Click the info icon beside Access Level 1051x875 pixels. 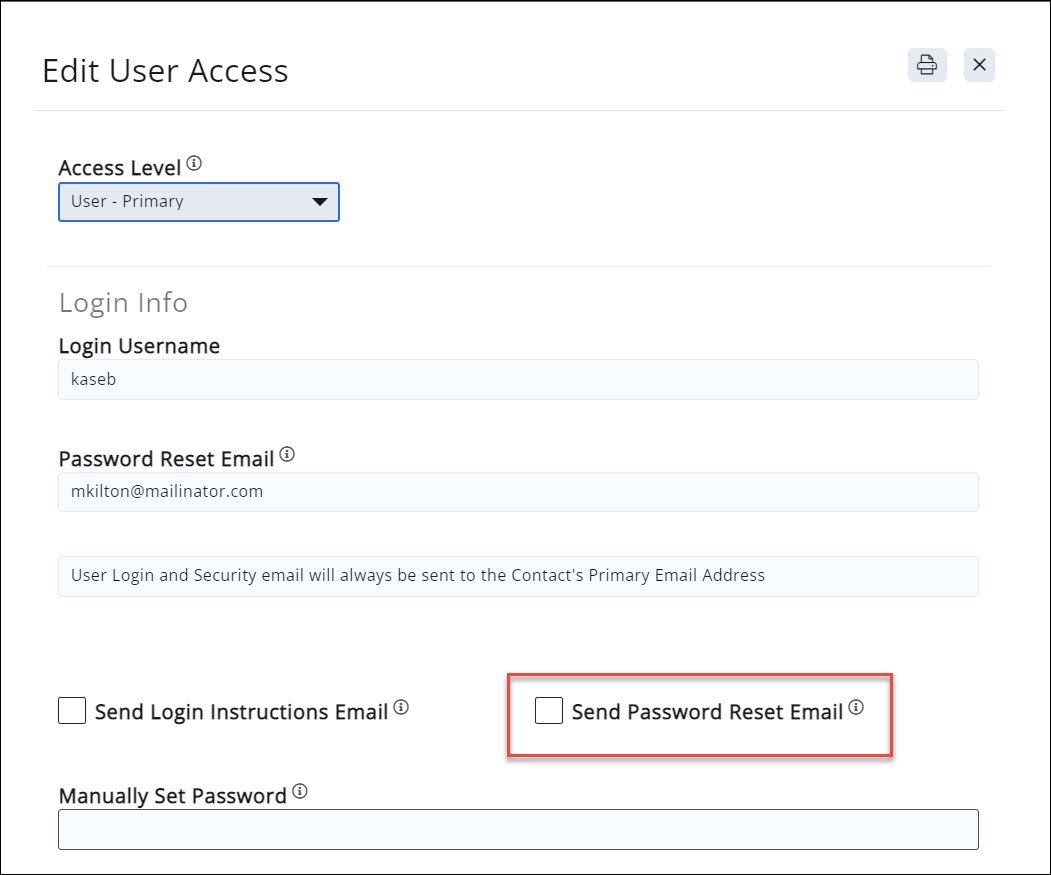(x=194, y=163)
